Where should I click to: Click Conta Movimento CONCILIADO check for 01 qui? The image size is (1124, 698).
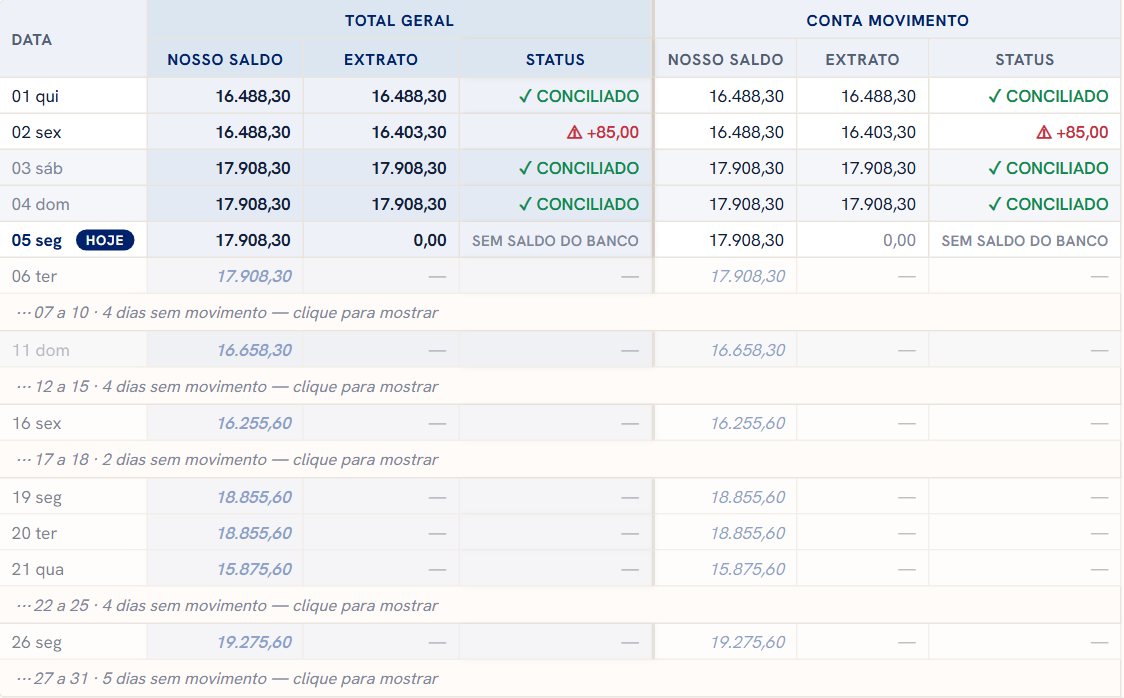pos(1048,96)
